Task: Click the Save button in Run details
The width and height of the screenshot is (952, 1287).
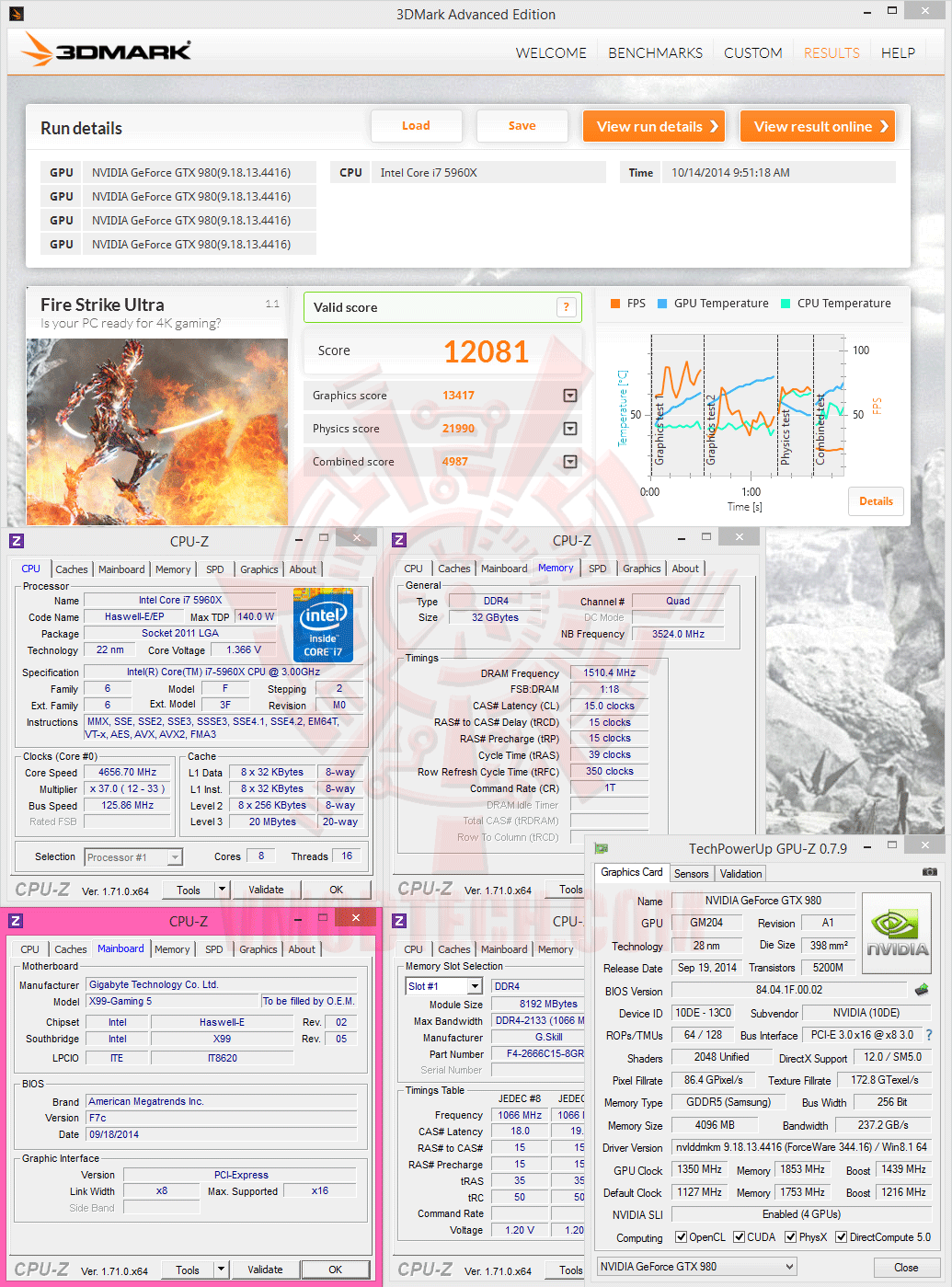Action: pos(522,126)
